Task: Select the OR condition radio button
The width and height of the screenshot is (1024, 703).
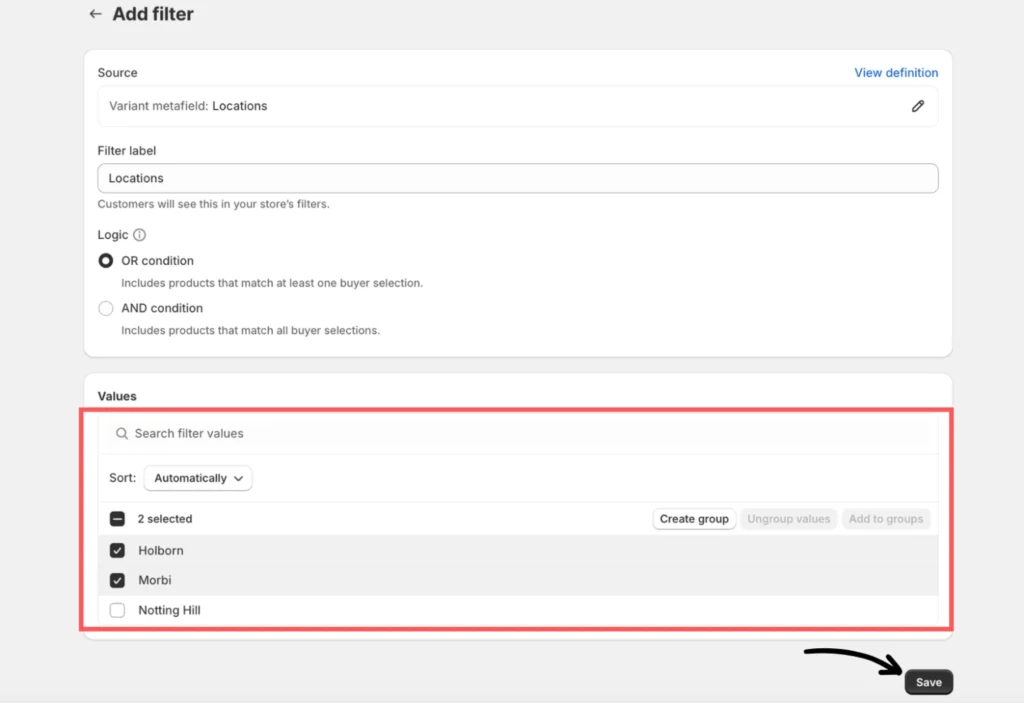Action: tap(106, 261)
